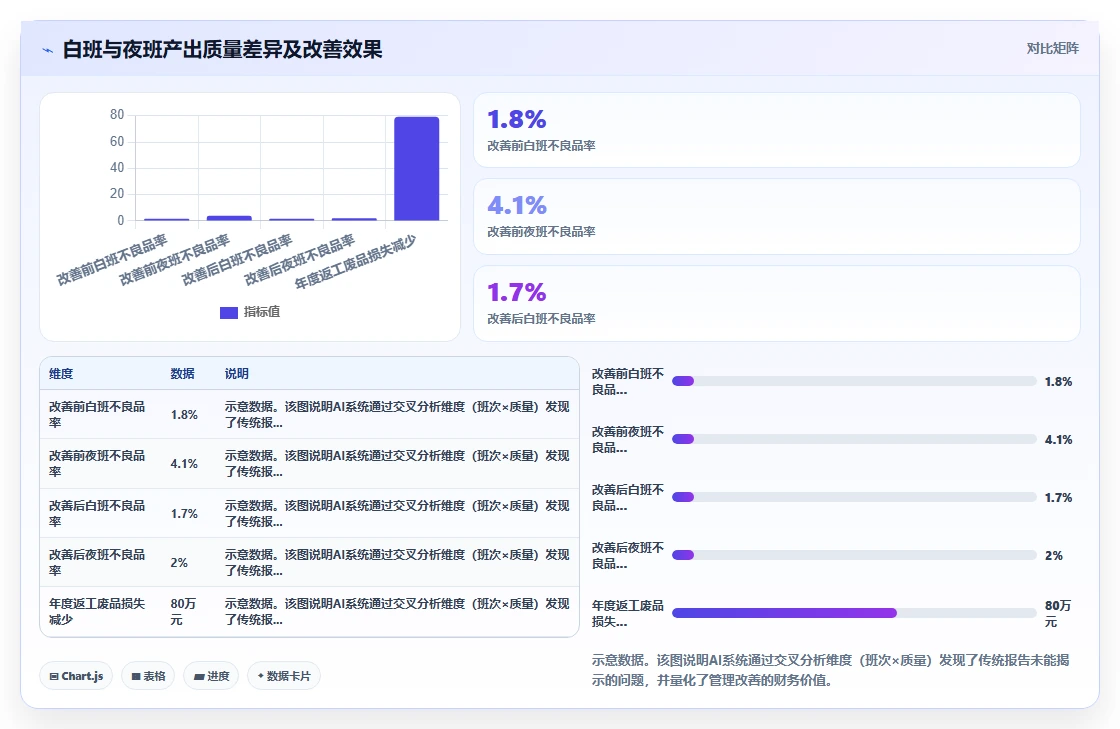Click the footnote paragraph starting 示意数据
1120x729 pixels.
[x=830, y=670]
